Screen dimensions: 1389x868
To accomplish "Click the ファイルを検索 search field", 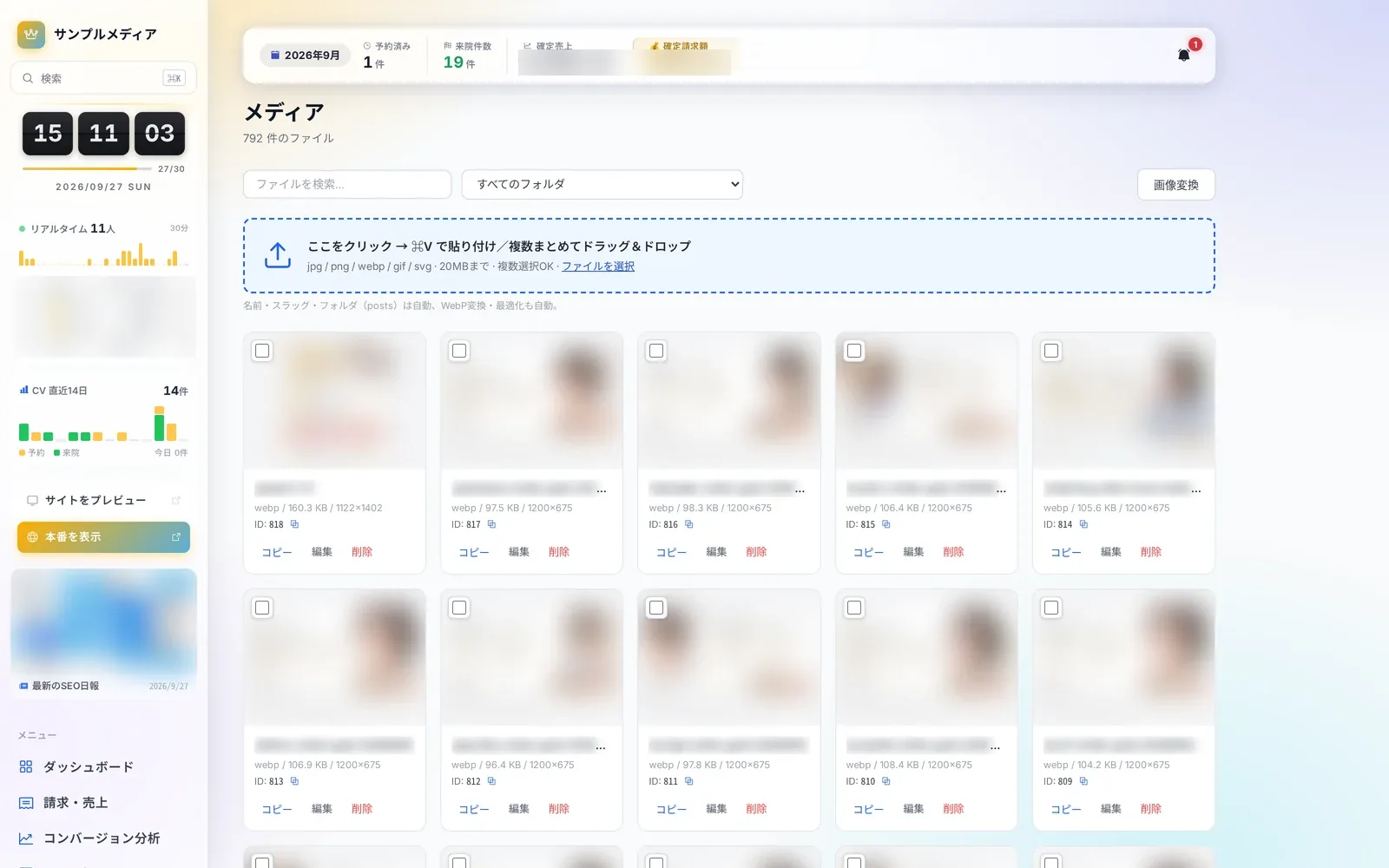I will pyautogui.click(x=347, y=184).
